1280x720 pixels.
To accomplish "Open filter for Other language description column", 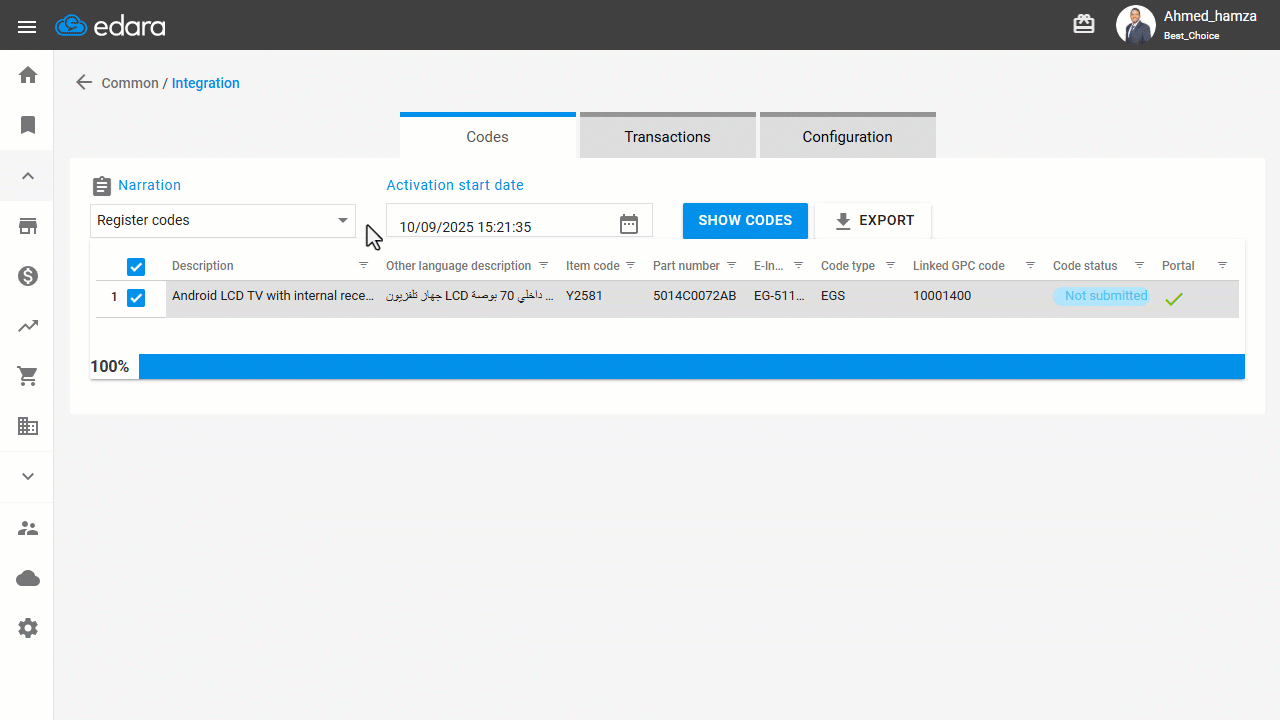I will [x=543, y=265].
